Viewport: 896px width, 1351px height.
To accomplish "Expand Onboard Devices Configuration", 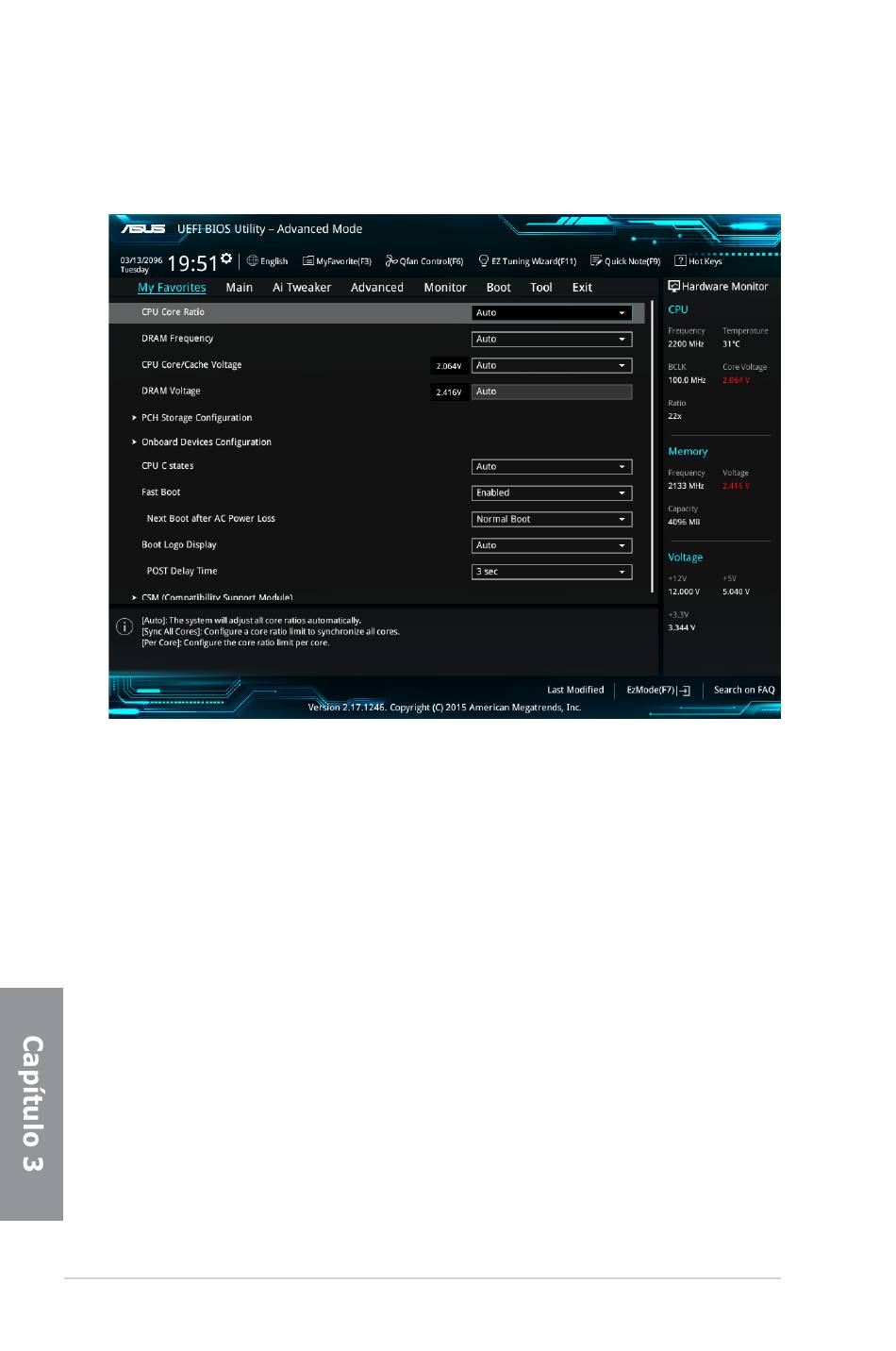I will coord(206,442).
